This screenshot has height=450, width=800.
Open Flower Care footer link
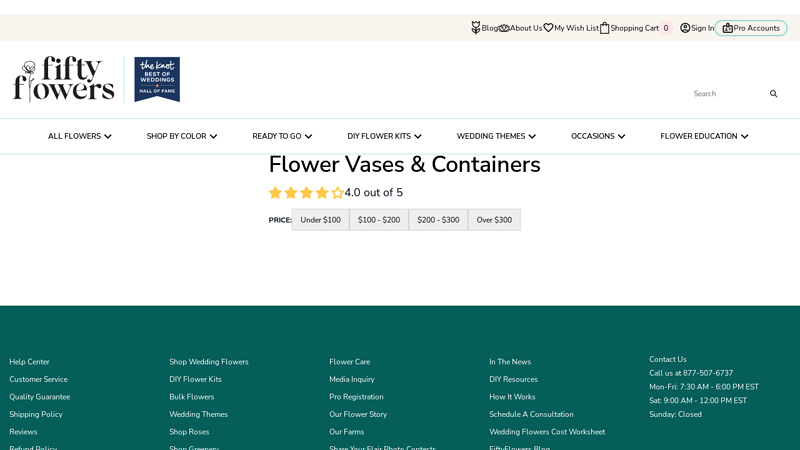(349, 362)
